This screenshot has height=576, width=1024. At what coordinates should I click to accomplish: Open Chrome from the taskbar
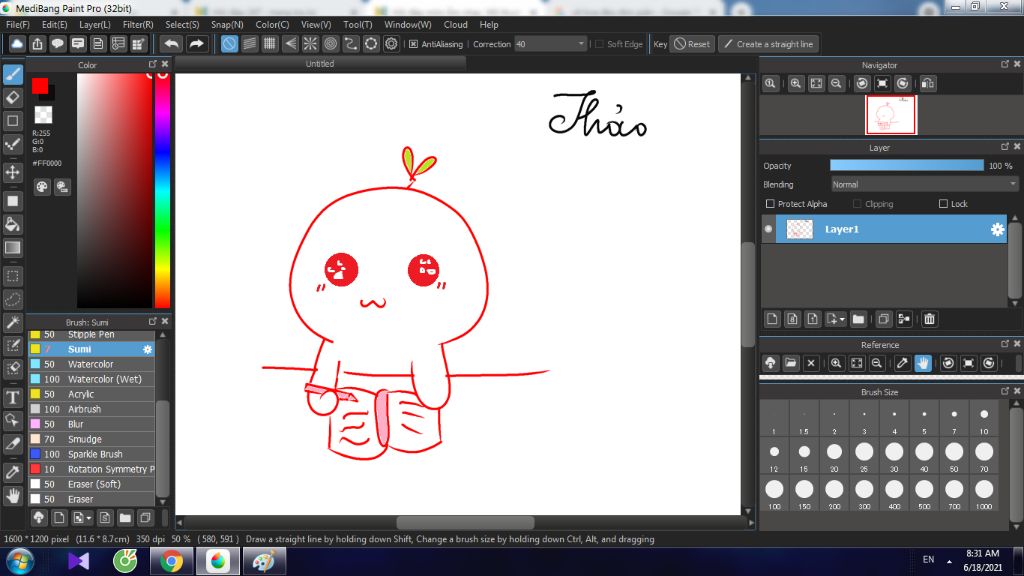[171, 562]
